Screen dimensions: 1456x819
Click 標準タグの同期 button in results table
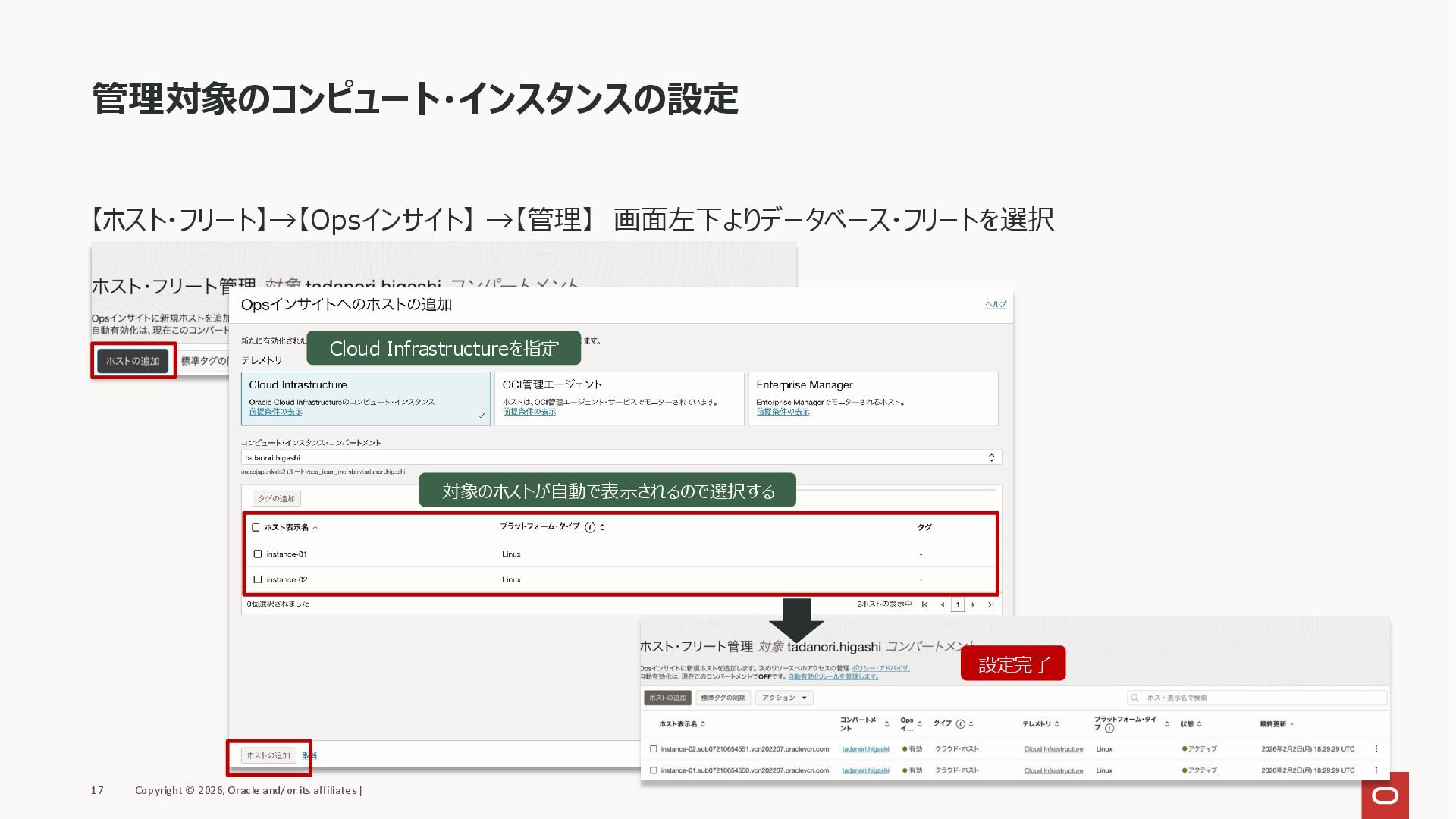[x=723, y=698]
